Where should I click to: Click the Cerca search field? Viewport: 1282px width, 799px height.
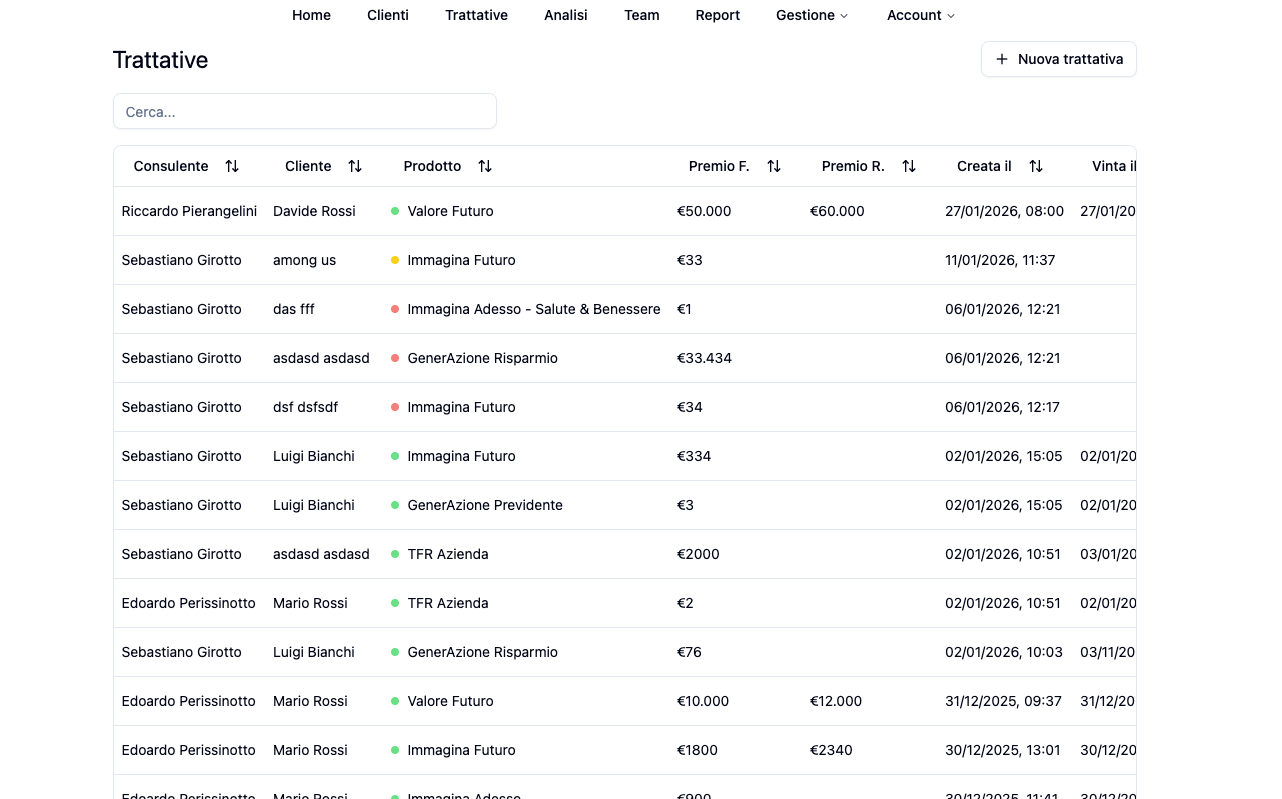point(304,111)
